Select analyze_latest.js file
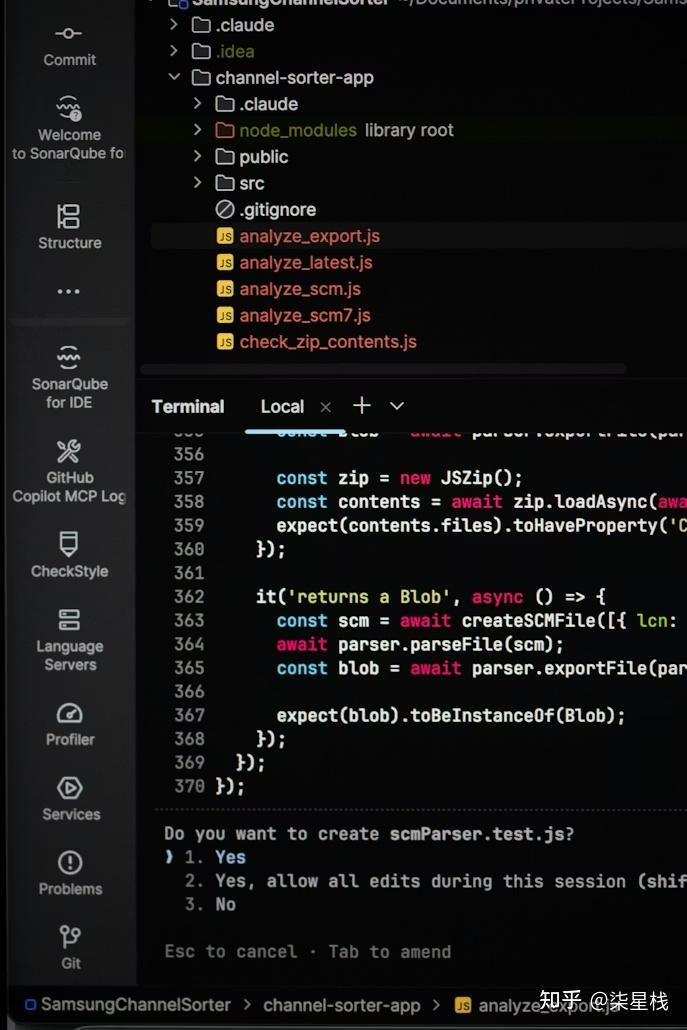 pos(294,263)
